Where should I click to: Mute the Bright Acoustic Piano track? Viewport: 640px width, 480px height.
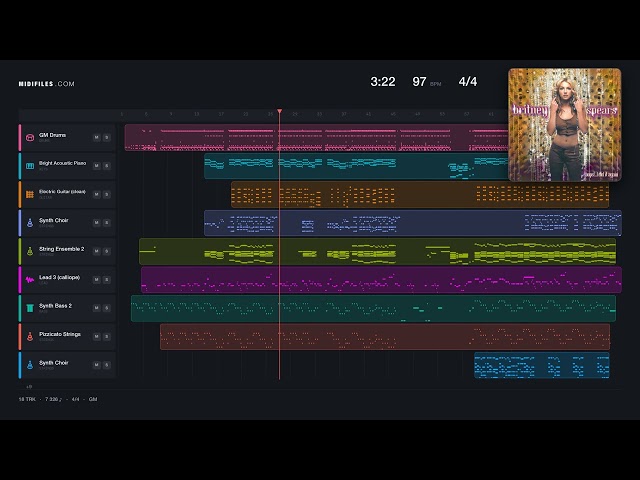click(96, 166)
